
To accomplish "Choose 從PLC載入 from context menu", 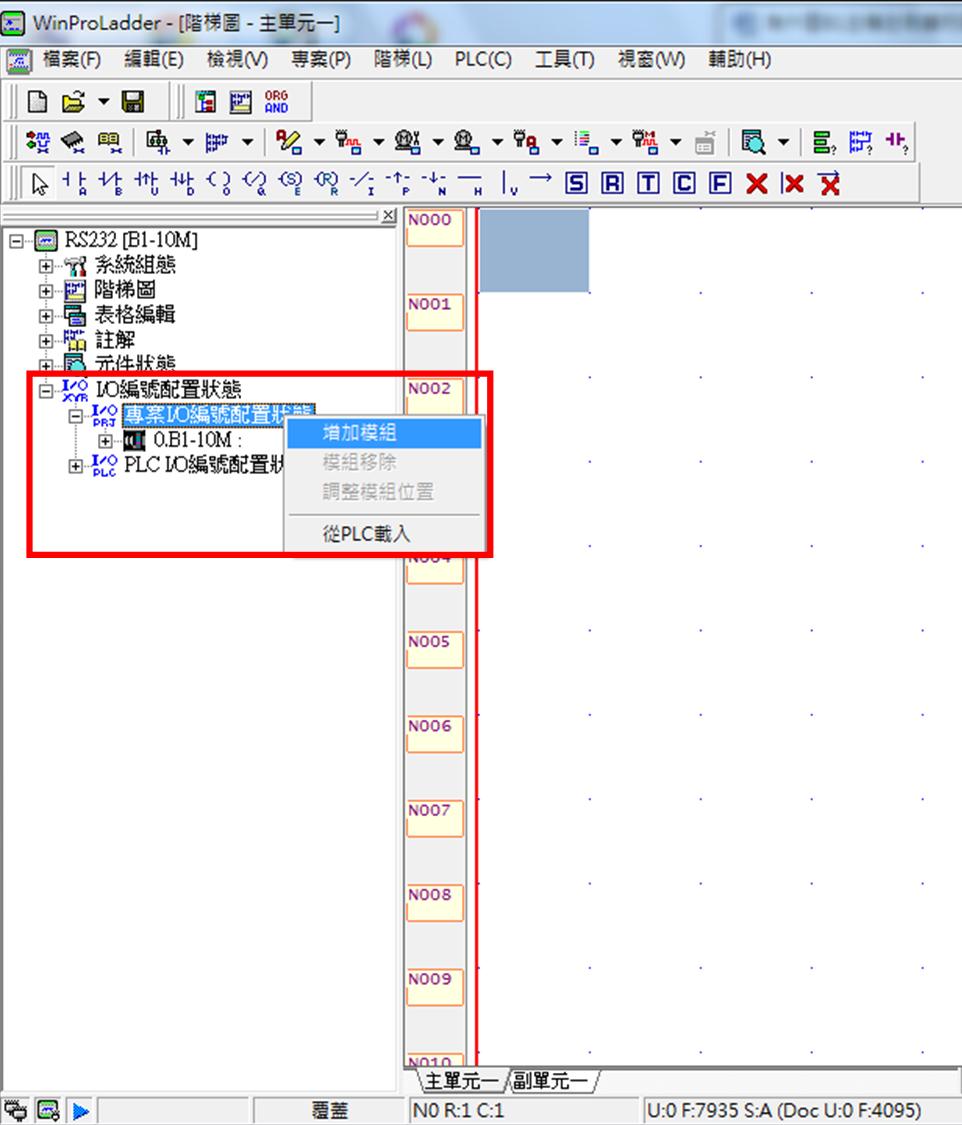I will (x=384, y=534).
